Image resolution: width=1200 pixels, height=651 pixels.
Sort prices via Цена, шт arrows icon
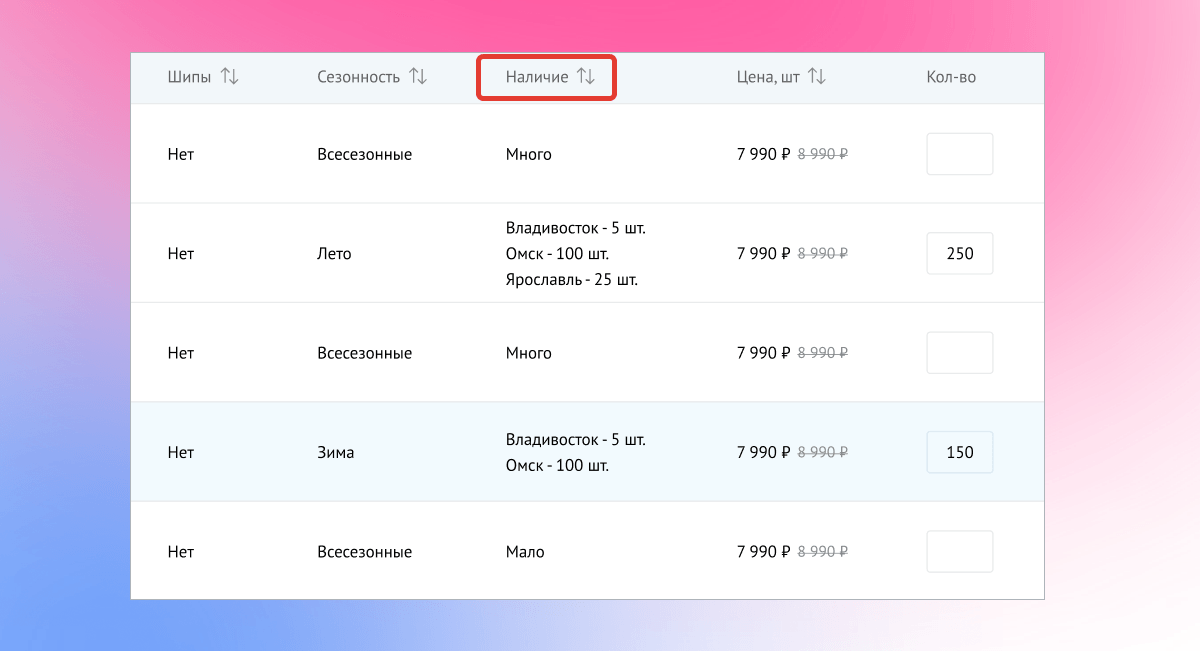(x=817, y=77)
